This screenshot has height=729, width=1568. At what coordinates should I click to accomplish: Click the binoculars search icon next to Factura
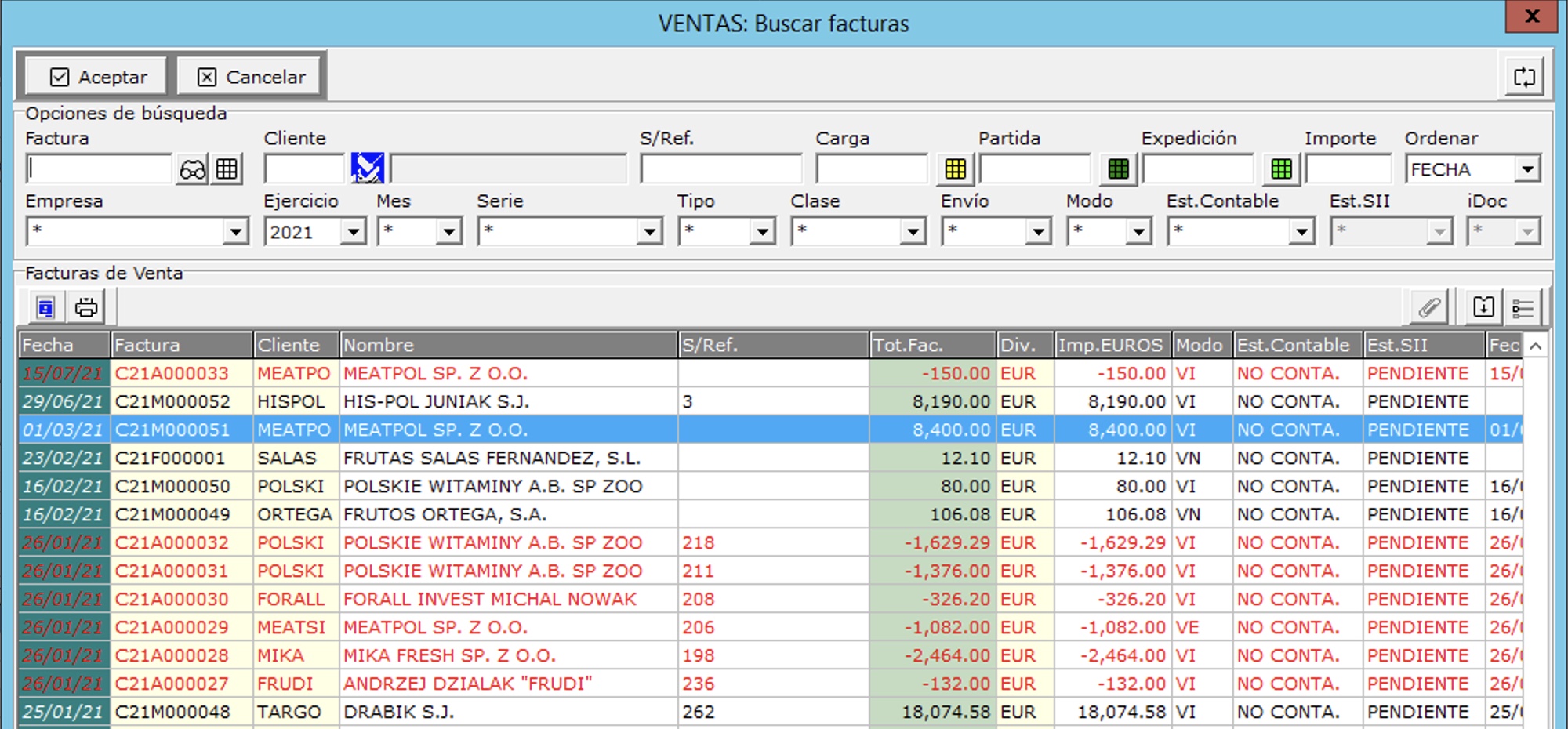click(x=192, y=169)
